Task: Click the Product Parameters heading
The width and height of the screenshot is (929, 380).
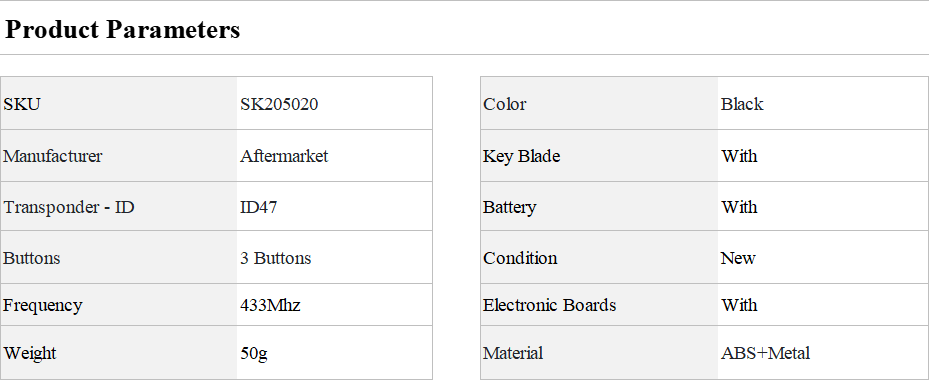Action: [x=122, y=30]
